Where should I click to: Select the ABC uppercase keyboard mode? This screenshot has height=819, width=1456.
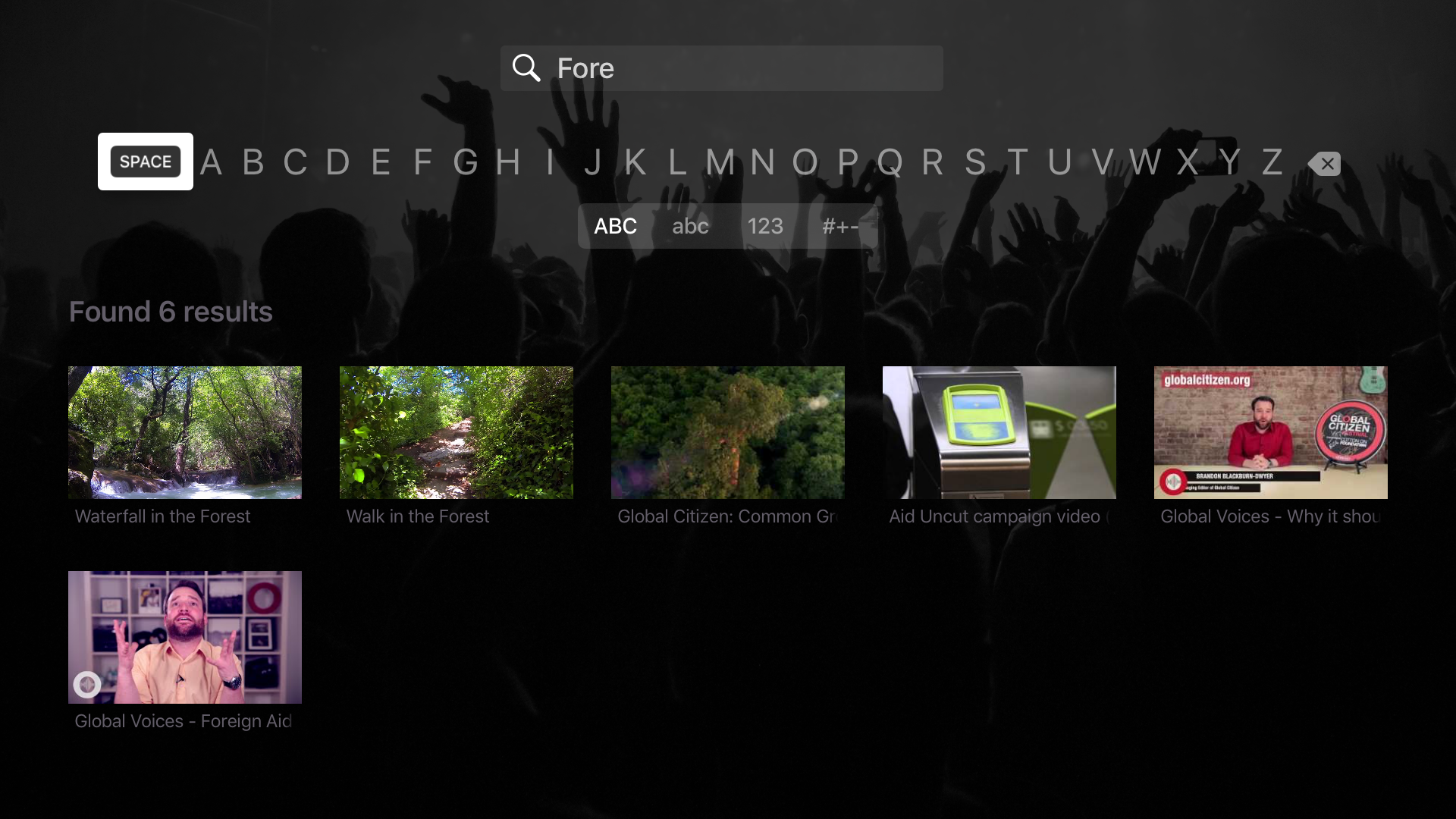click(615, 225)
